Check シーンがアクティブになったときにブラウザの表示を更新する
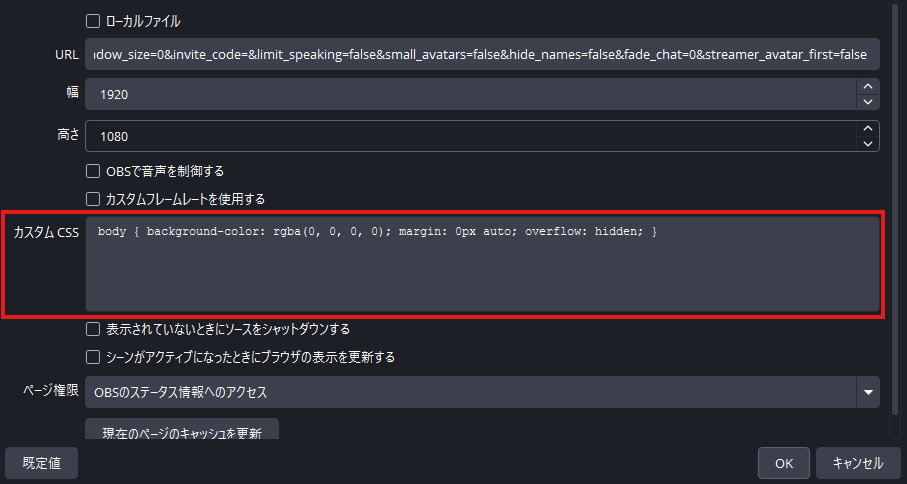 [x=93, y=357]
